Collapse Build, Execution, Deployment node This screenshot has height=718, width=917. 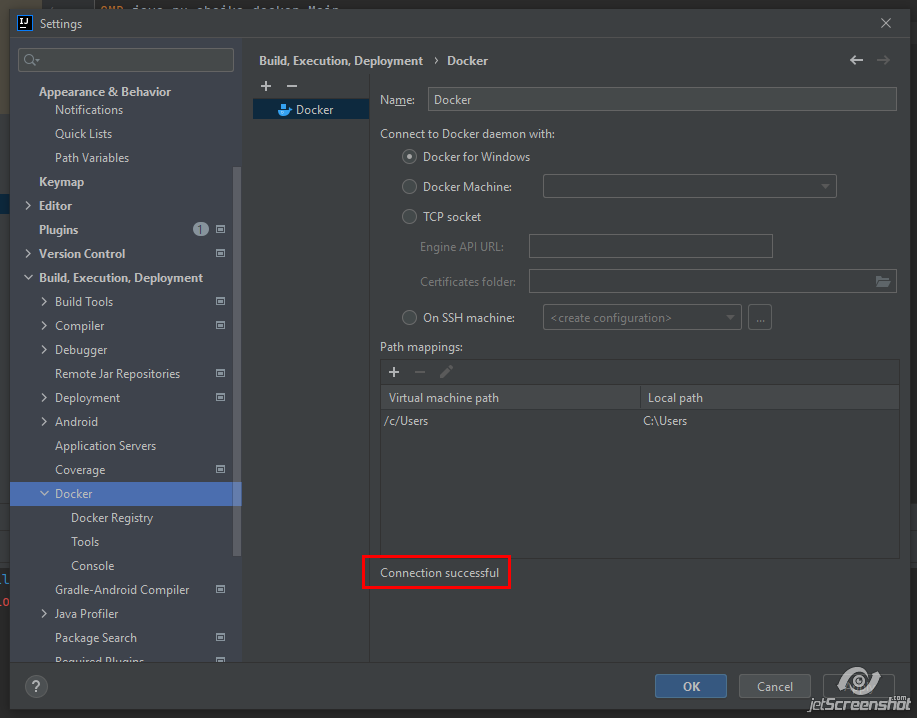click(x=28, y=277)
